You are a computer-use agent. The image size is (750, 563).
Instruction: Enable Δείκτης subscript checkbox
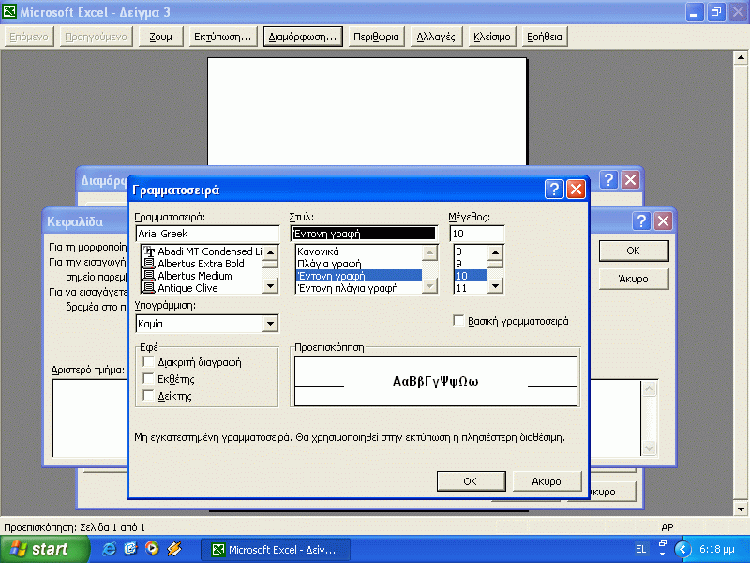pos(148,396)
